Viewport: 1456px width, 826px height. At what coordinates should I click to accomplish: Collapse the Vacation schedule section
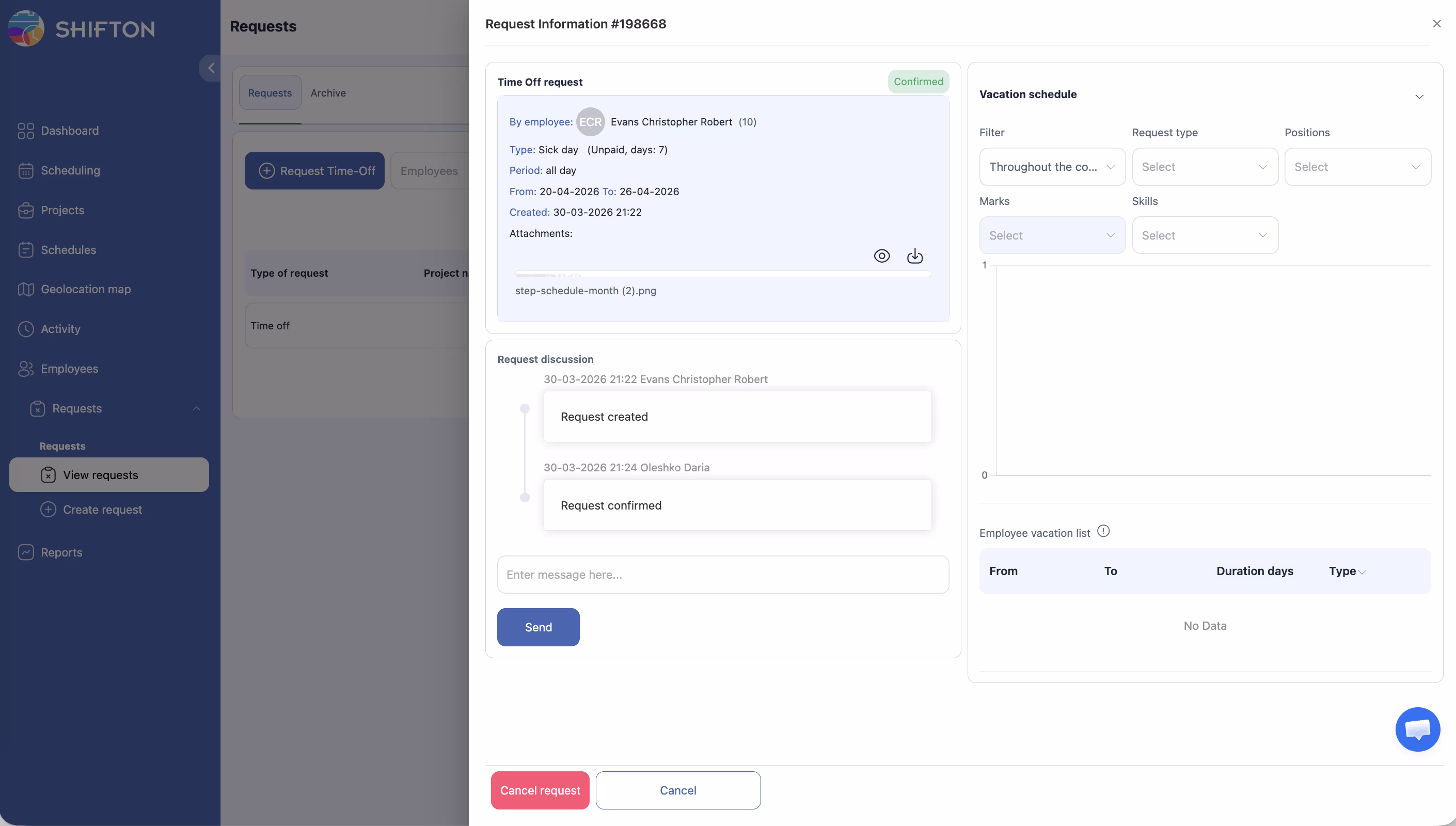pyautogui.click(x=1418, y=97)
